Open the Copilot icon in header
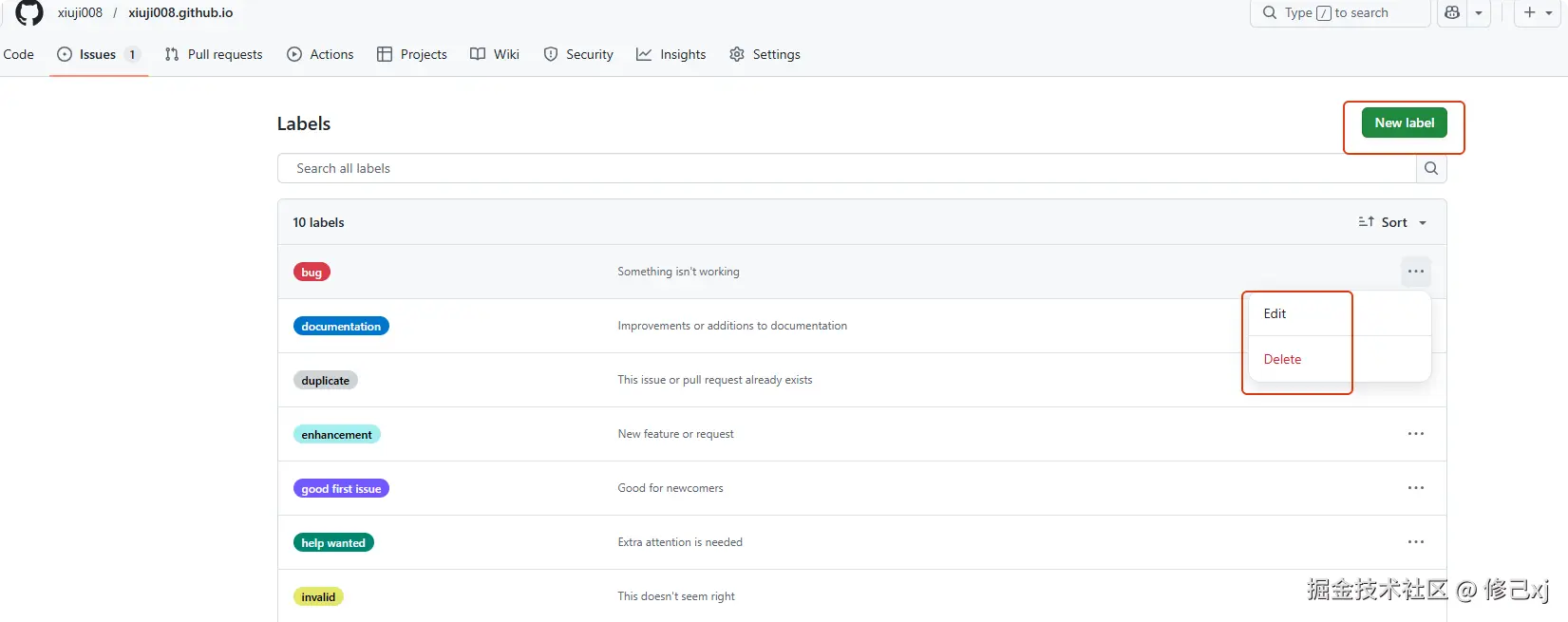Screen dimensions: 1568x622 click(1452, 12)
